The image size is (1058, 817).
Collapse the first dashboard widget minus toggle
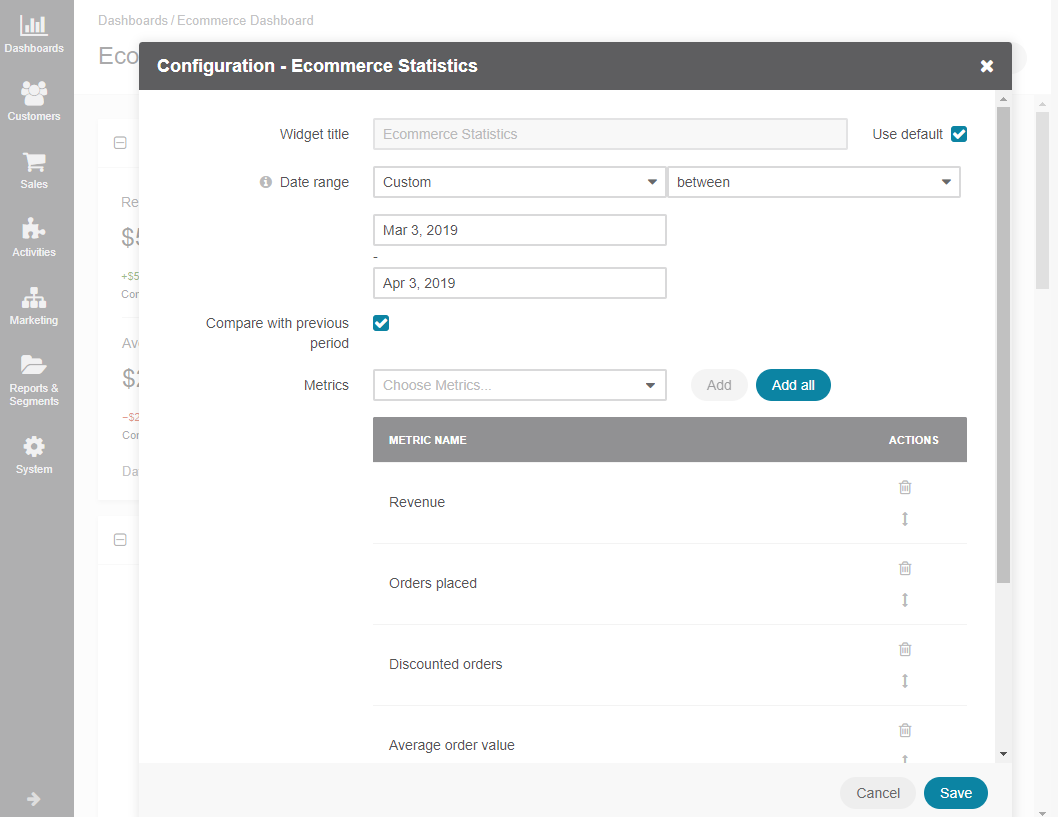click(120, 143)
